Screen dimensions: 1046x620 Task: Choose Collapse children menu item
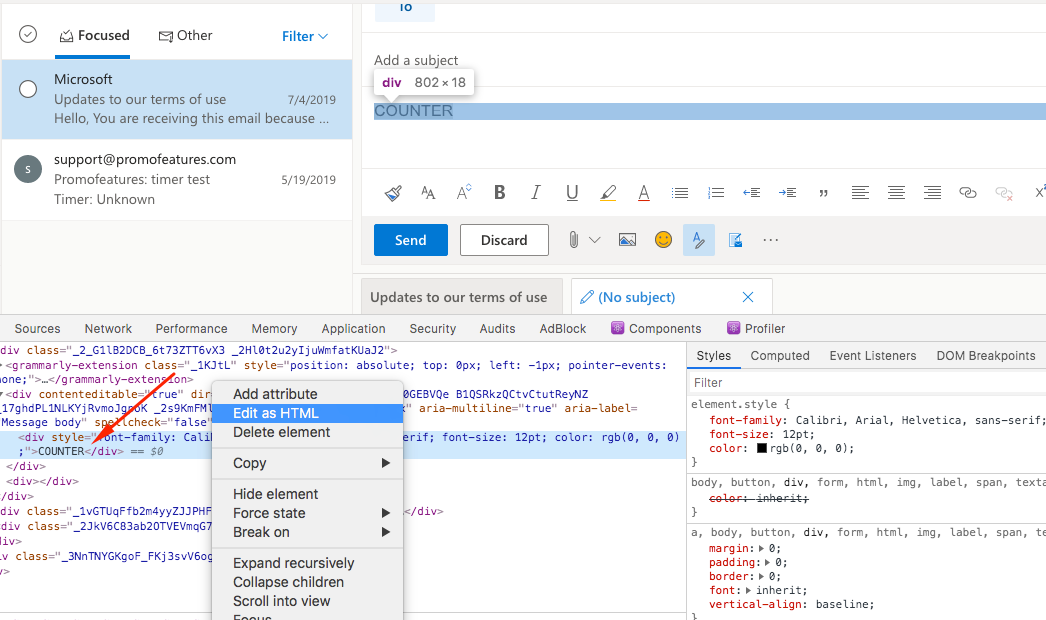click(308, 583)
